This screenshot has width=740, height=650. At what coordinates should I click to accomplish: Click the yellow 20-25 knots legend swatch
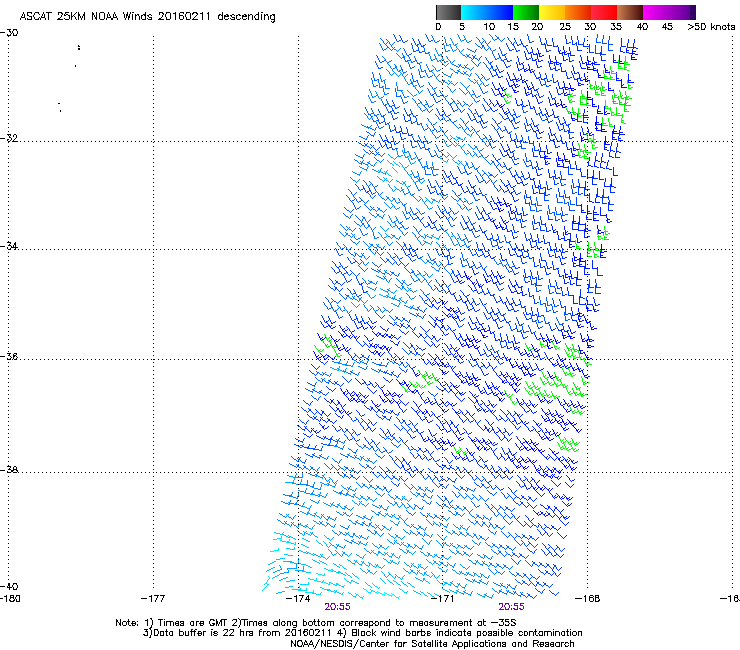[x=552, y=12]
